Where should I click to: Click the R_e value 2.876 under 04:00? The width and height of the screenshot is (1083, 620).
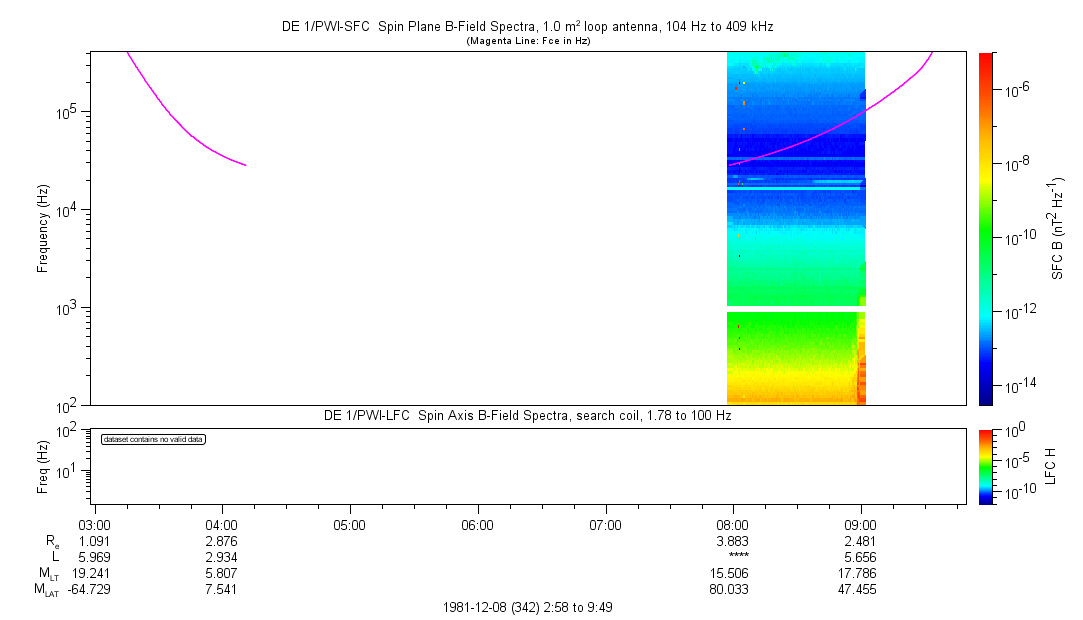(x=221, y=541)
